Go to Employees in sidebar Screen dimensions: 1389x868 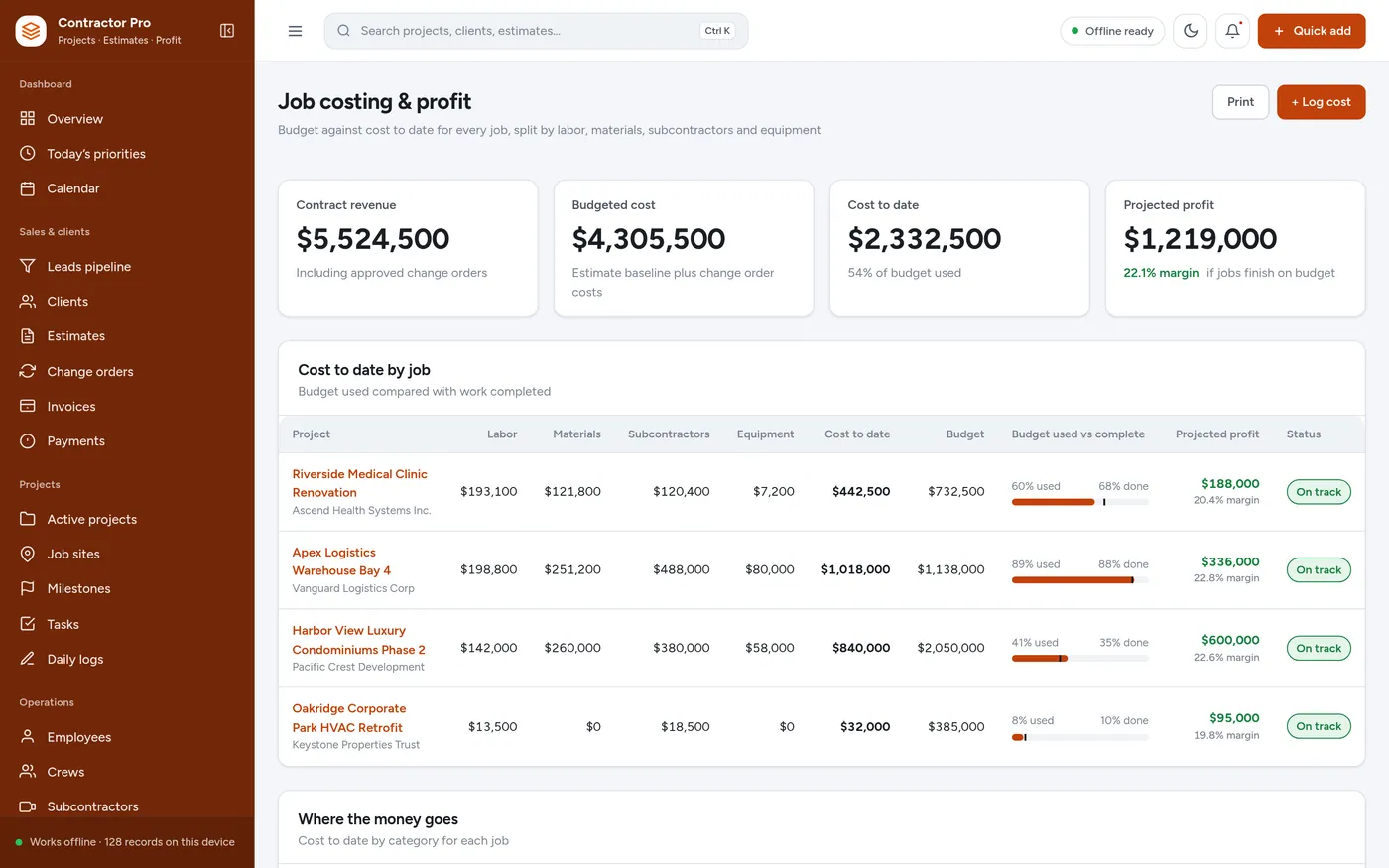127,737
